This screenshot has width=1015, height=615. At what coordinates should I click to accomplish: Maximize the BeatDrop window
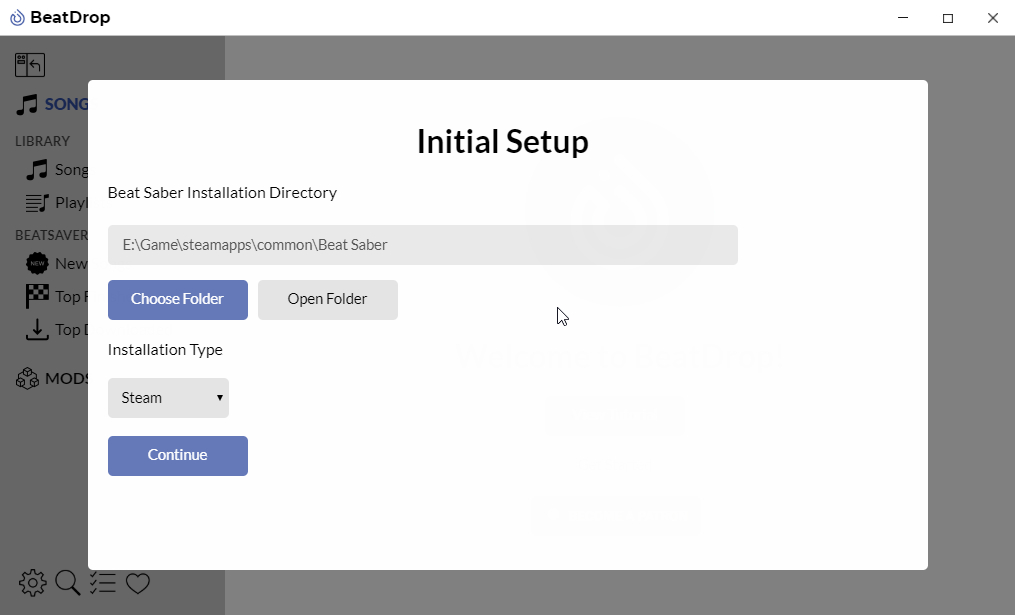click(948, 17)
